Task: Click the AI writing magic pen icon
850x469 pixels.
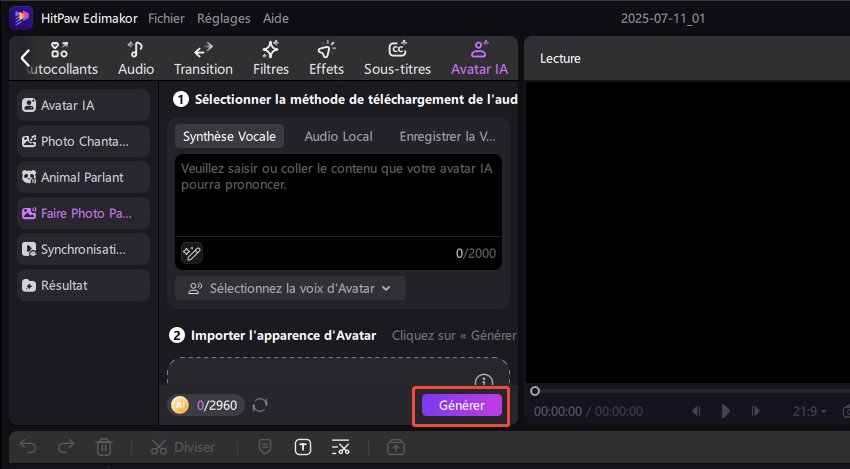Action: pyautogui.click(x=192, y=253)
